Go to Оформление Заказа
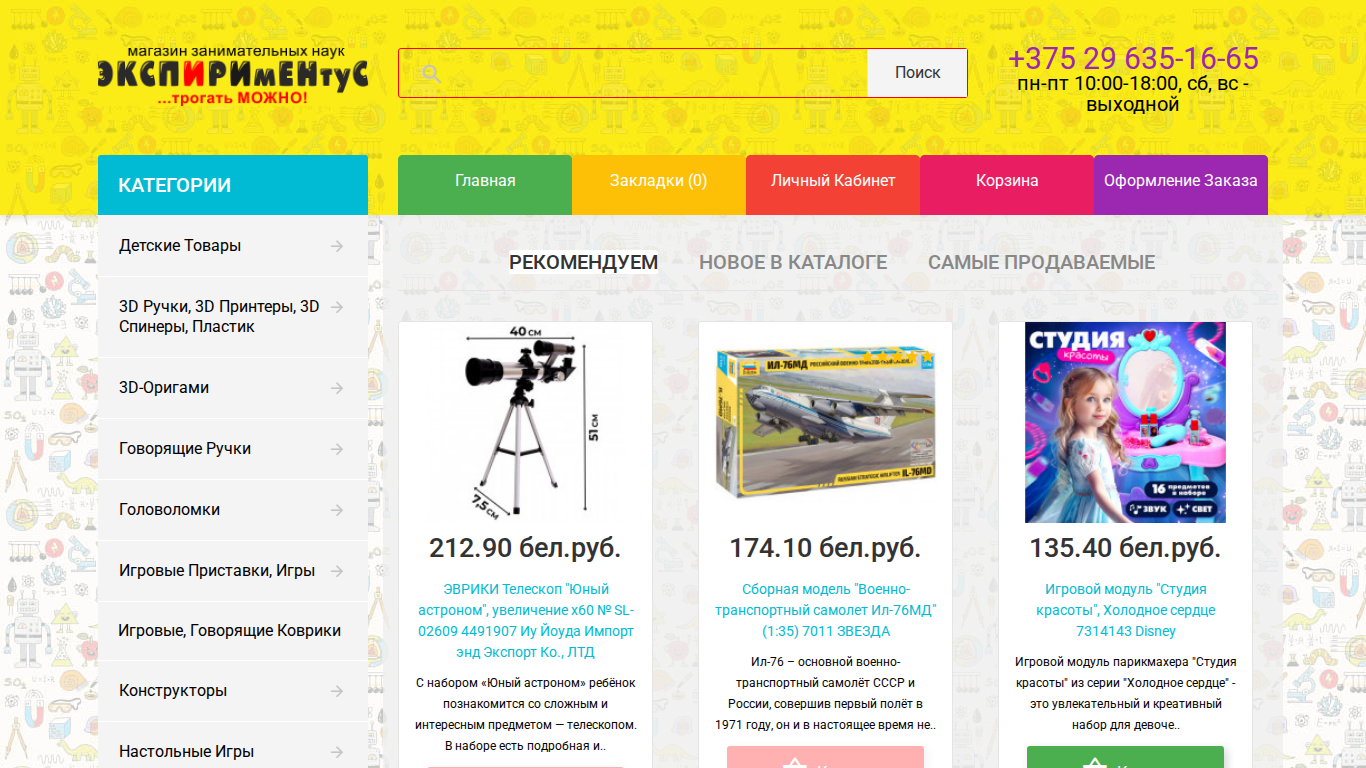The height and width of the screenshot is (768, 1366). [x=1181, y=185]
